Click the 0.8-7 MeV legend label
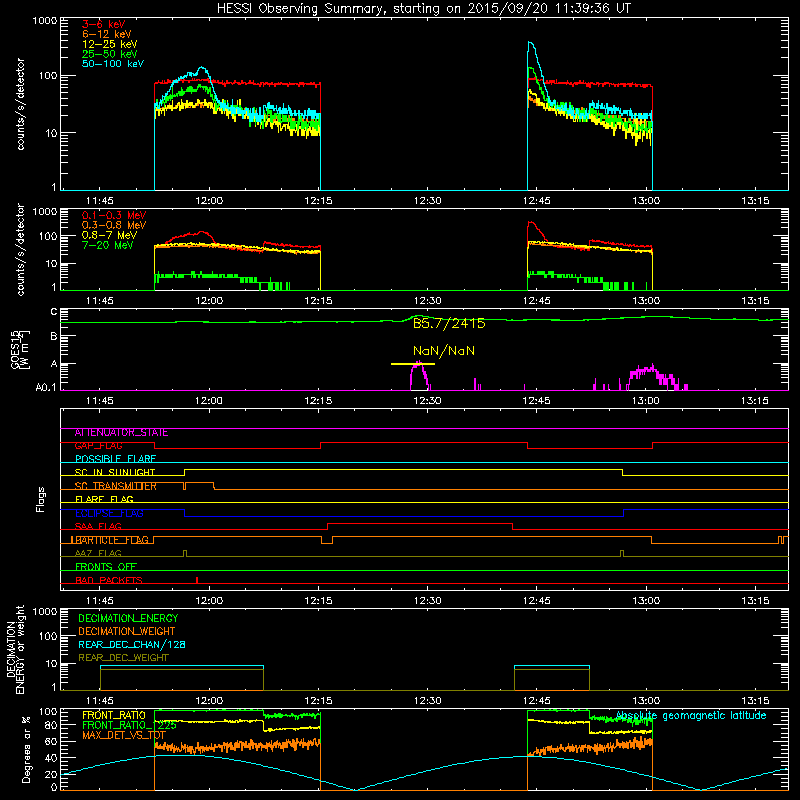The width and height of the screenshot is (800, 800). pos(109,235)
